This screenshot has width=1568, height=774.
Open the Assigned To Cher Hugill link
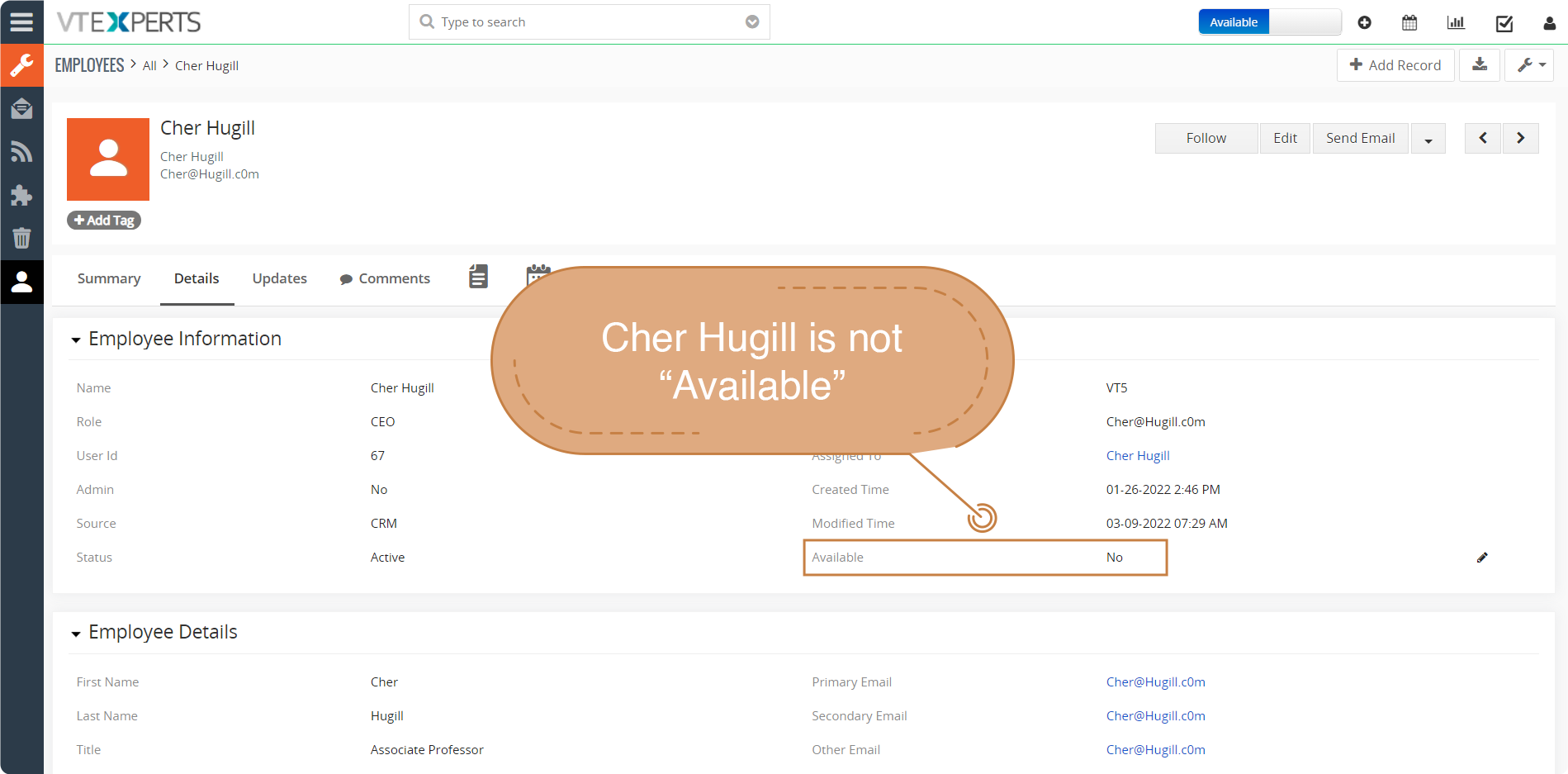[1138, 456]
